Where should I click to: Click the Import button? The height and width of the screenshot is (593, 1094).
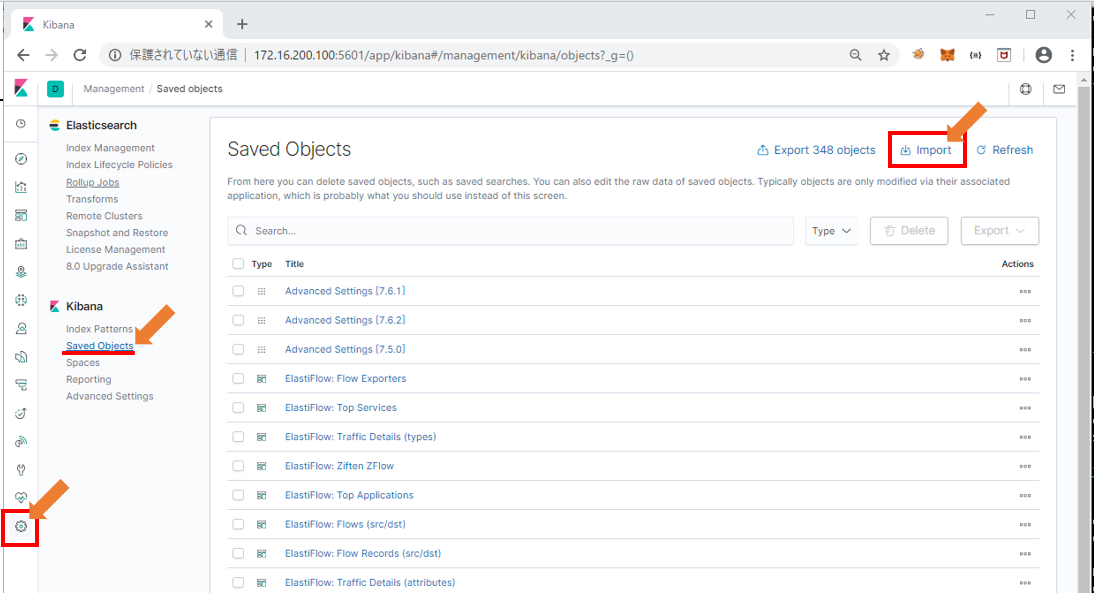click(926, 150)
